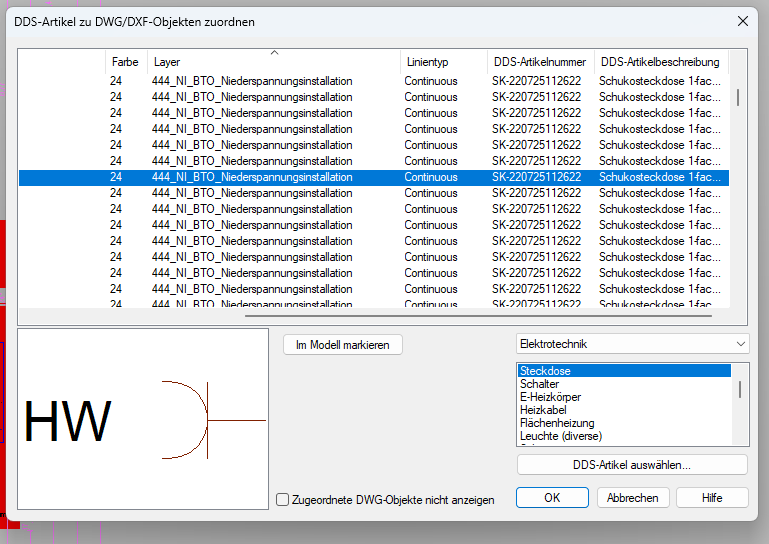Open Hilfe for this dialog
The width and height of the screenshot is (769, 544).
(712, 498)
